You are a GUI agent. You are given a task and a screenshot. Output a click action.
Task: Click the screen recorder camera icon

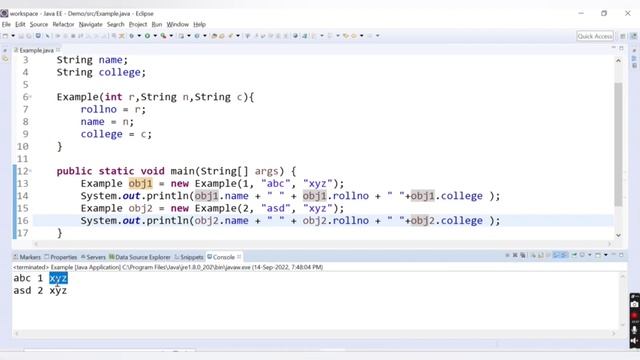[634, 304]
